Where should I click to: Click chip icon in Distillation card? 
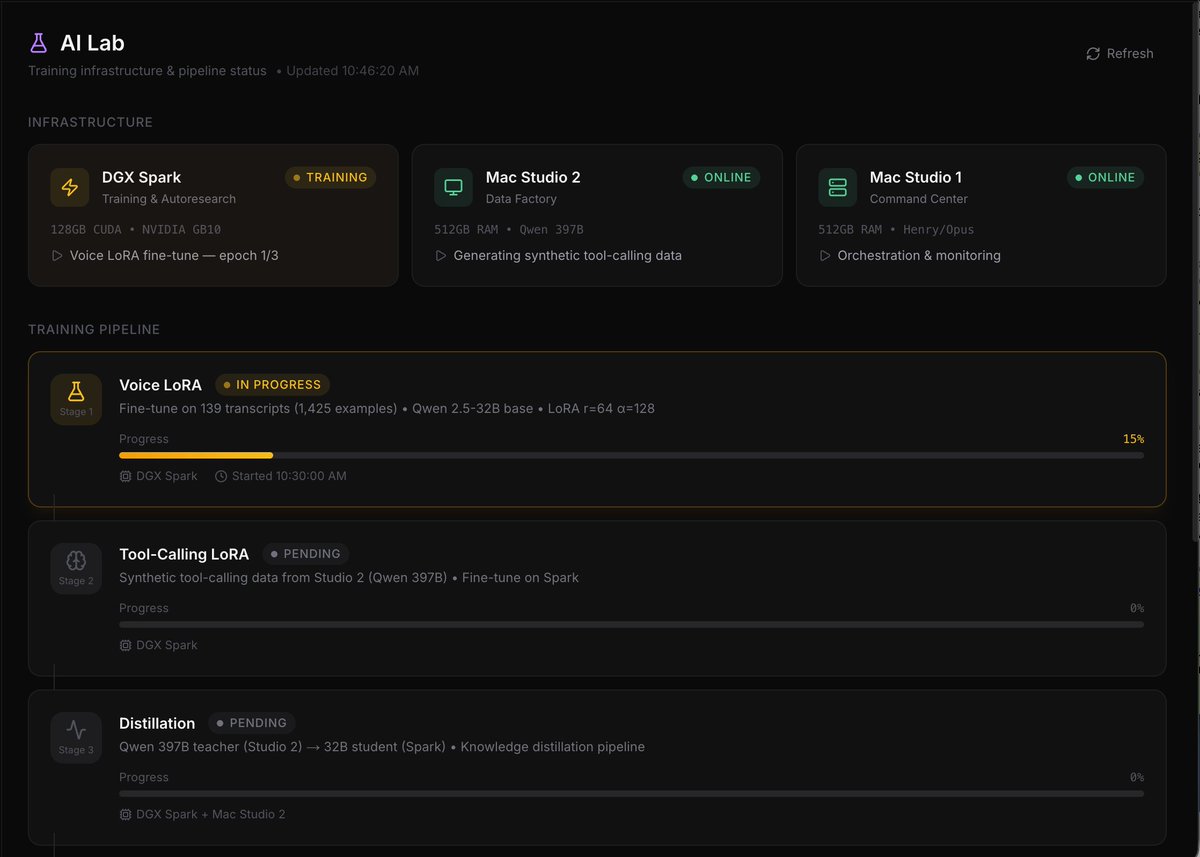125,814
